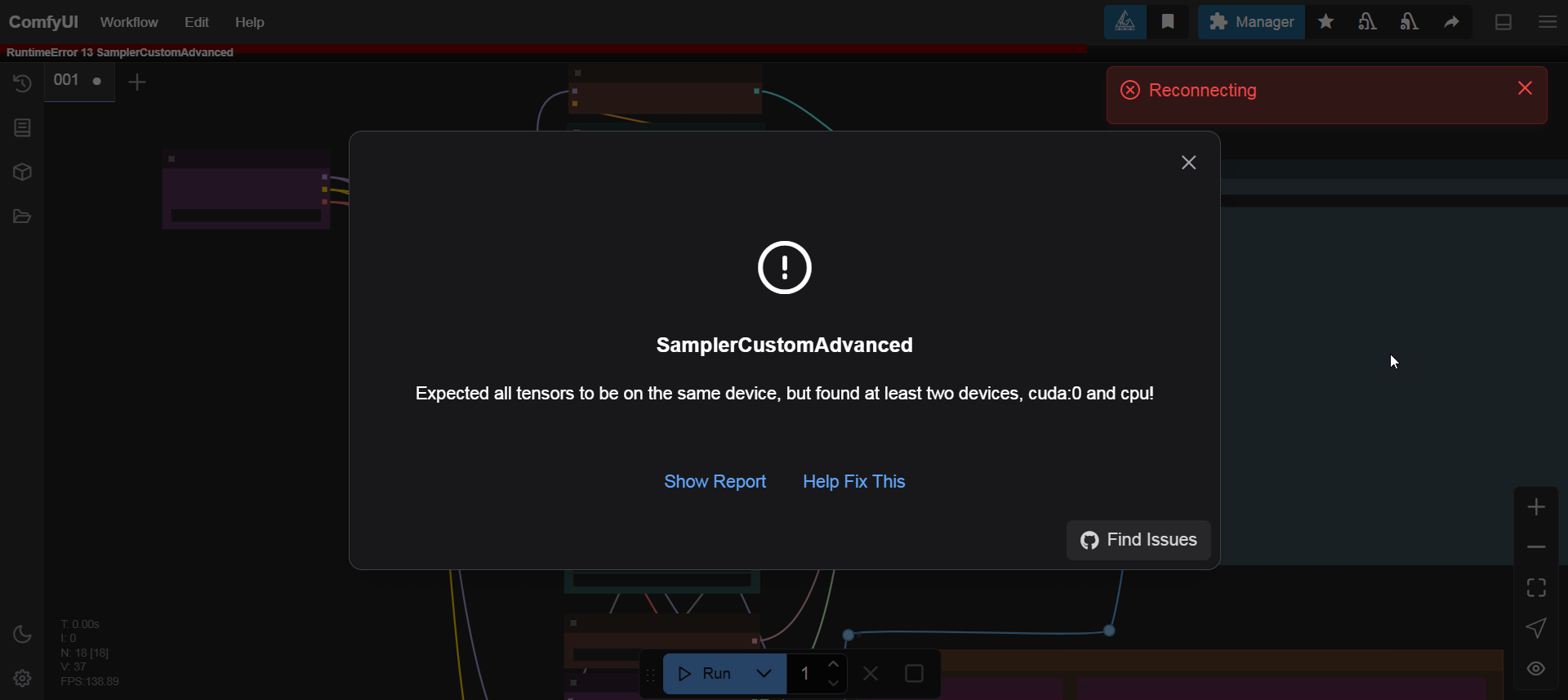Viewport: 1568px width, 700px height.
Task: Click the share arrow icon
Action: point(1451,22)
